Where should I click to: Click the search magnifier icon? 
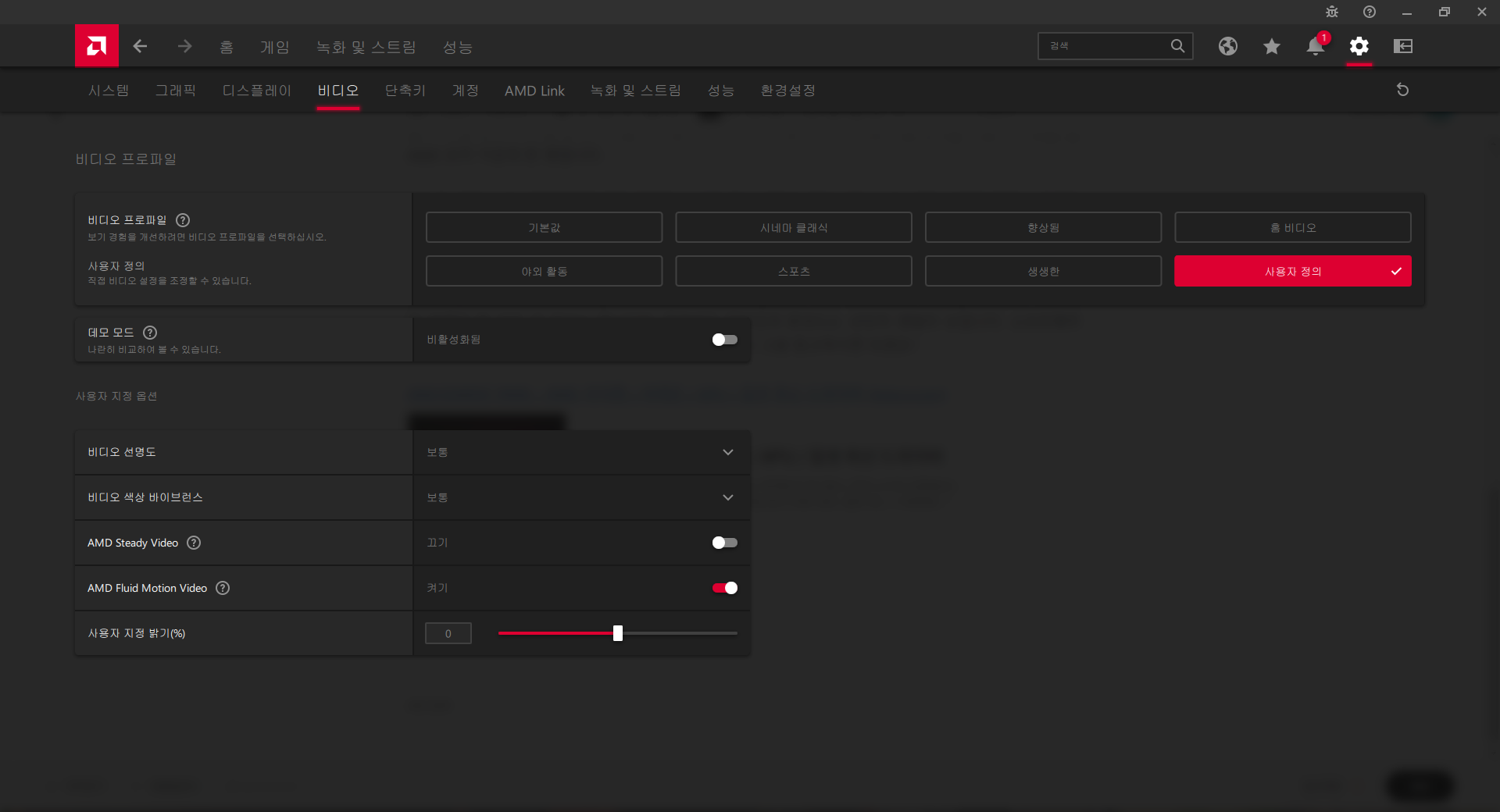tap(1177, 46)
